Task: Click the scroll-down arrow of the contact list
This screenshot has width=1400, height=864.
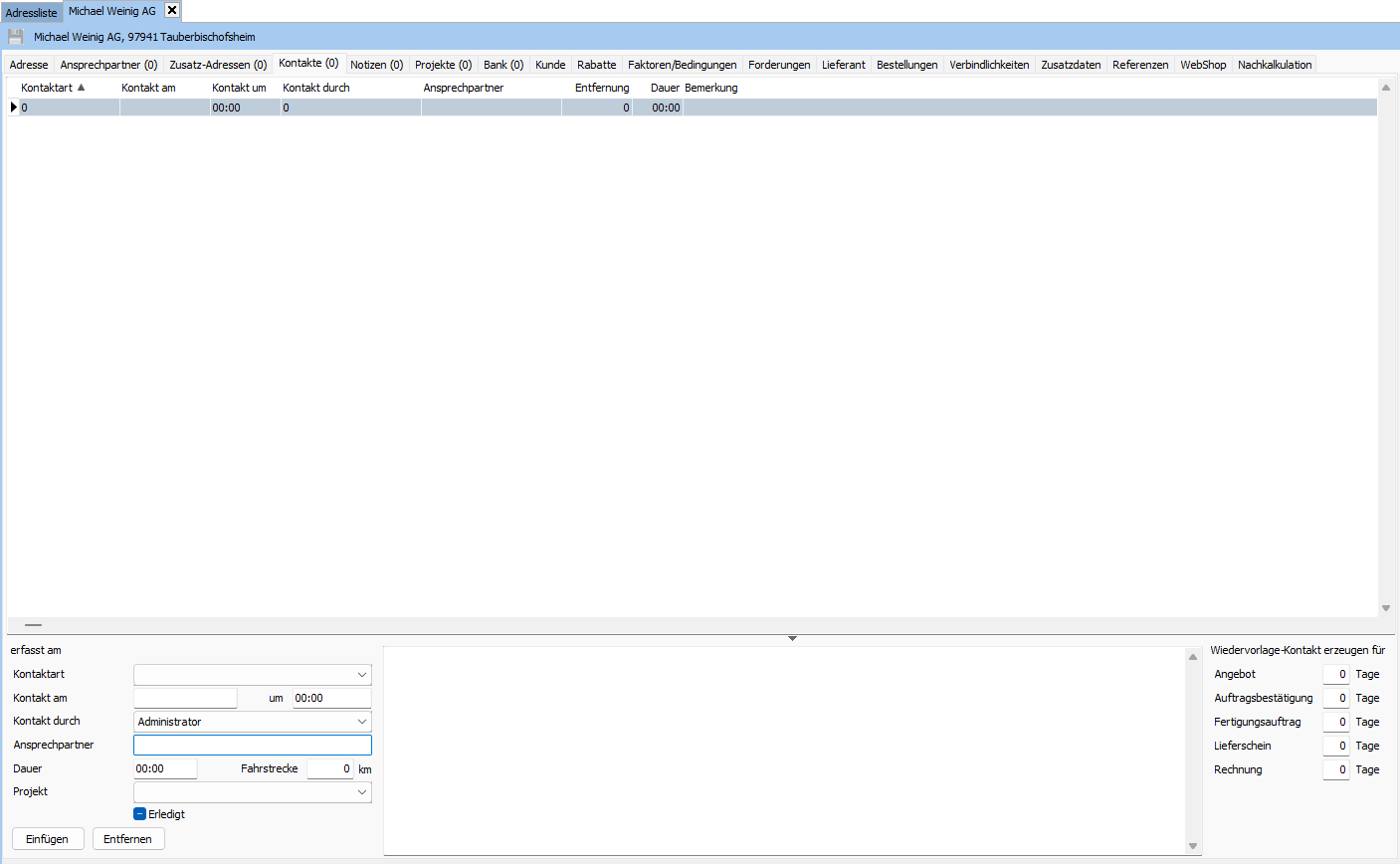Action: point(1385,607)
